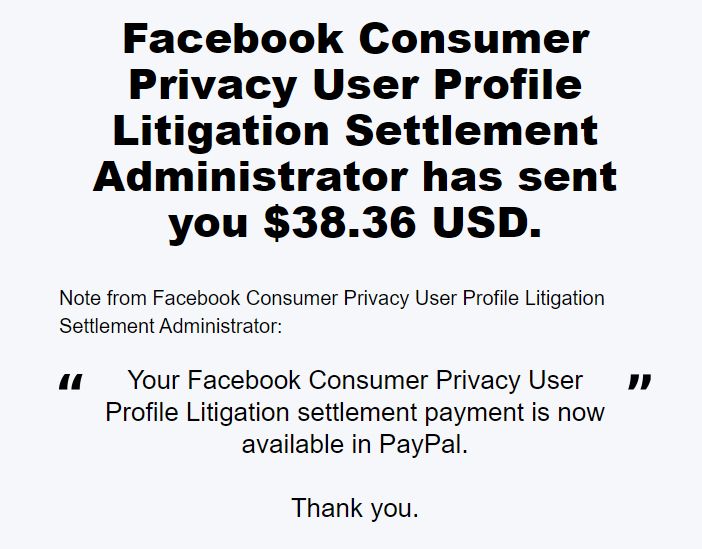This screenshot has width=702, height=549.
Task: Click the word "Settlement" in the heading
Action: (x=472, y=131)
